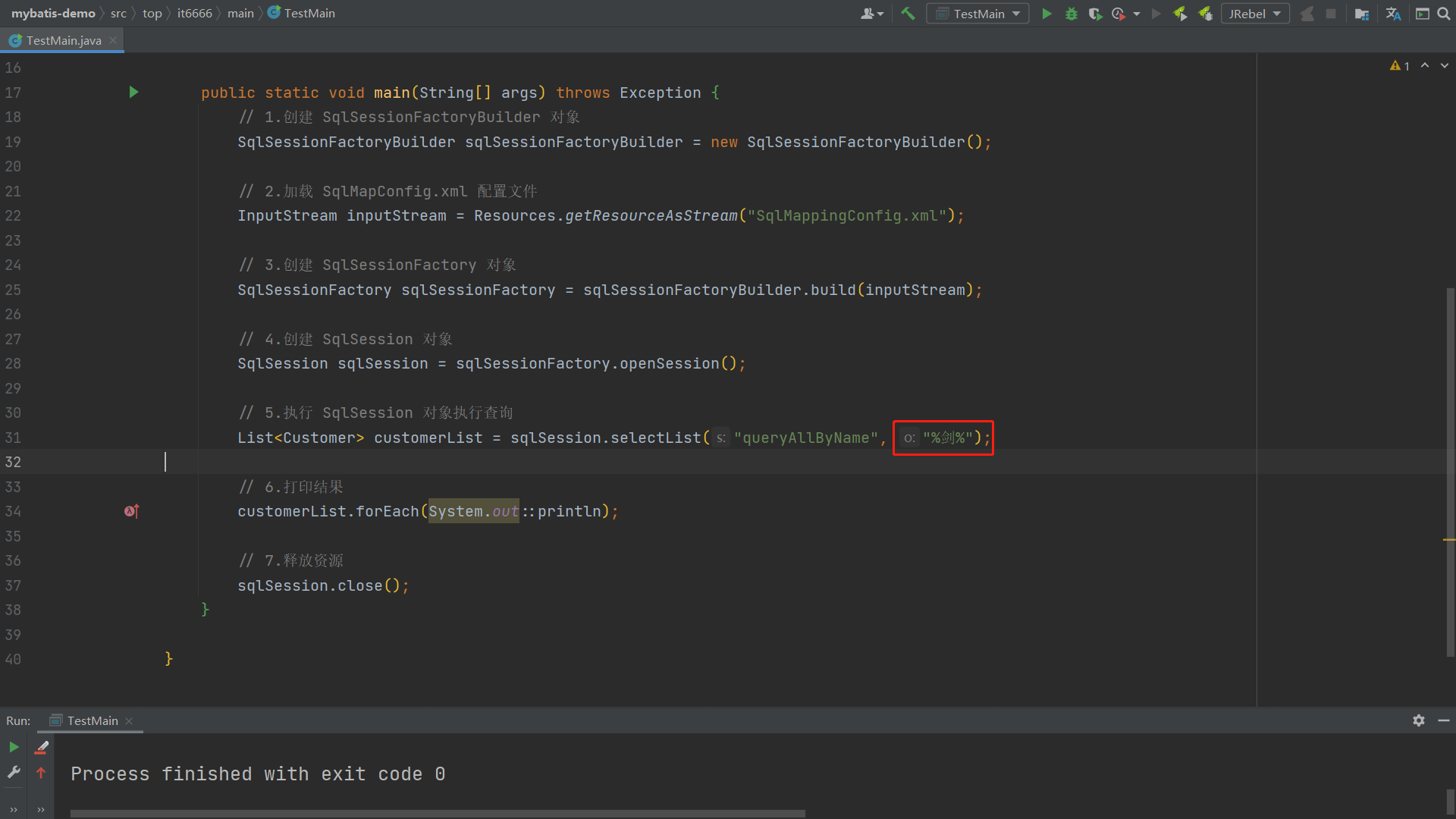The height and width of the screenshot is (819, 1456).
Task: Expand more actions in the left Run toolbar
Action: pyautogui.click(x=14, y=809)
